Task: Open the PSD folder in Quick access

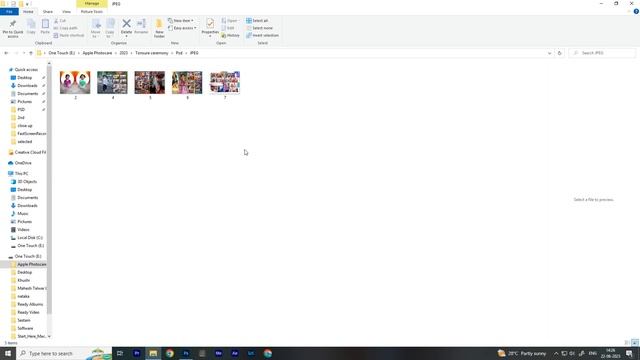Action: tap(21, 110)
